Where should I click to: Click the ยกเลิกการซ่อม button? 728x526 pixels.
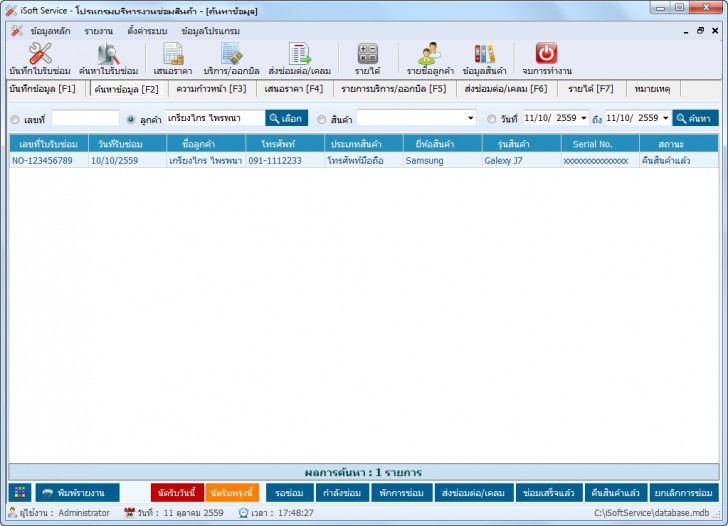tap(683, 493)
